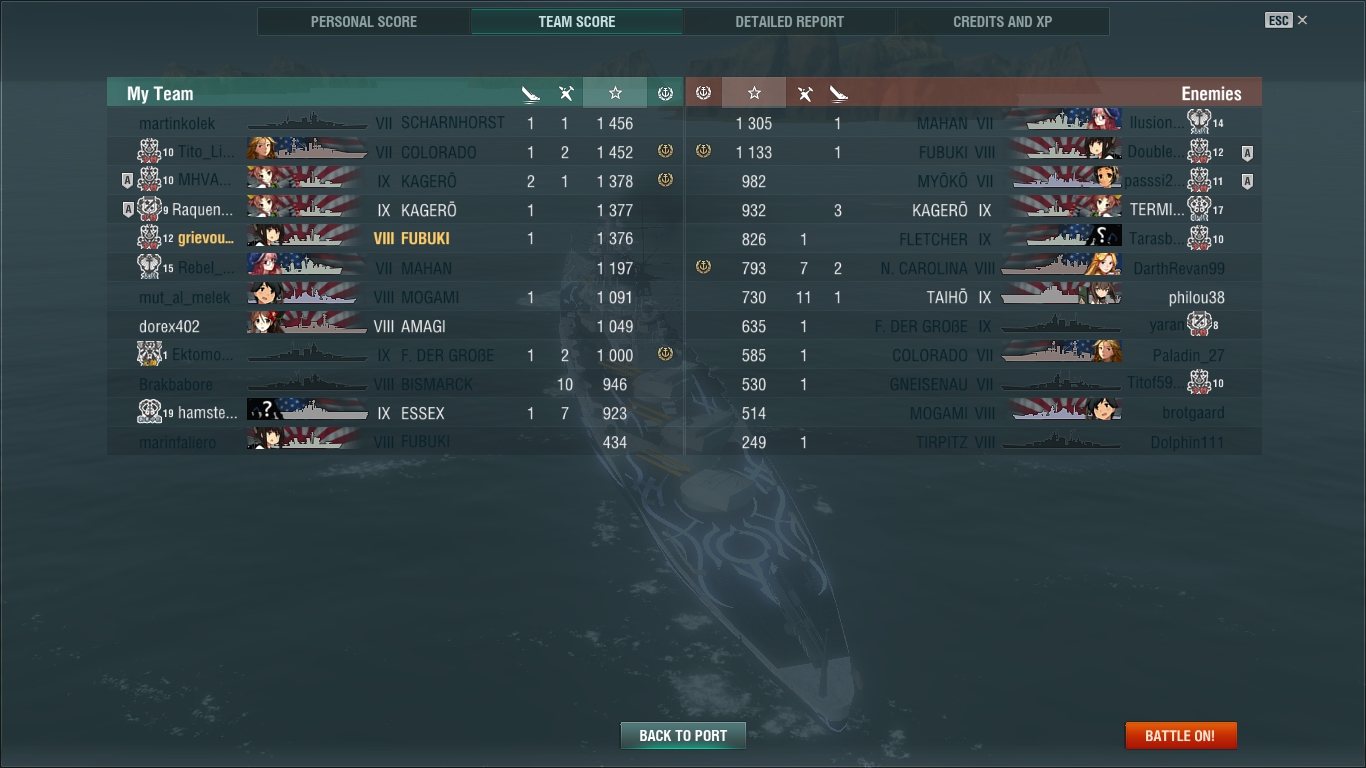
Task: Sort My Team by ships destroyed icon
Action: tap(531, 94)
